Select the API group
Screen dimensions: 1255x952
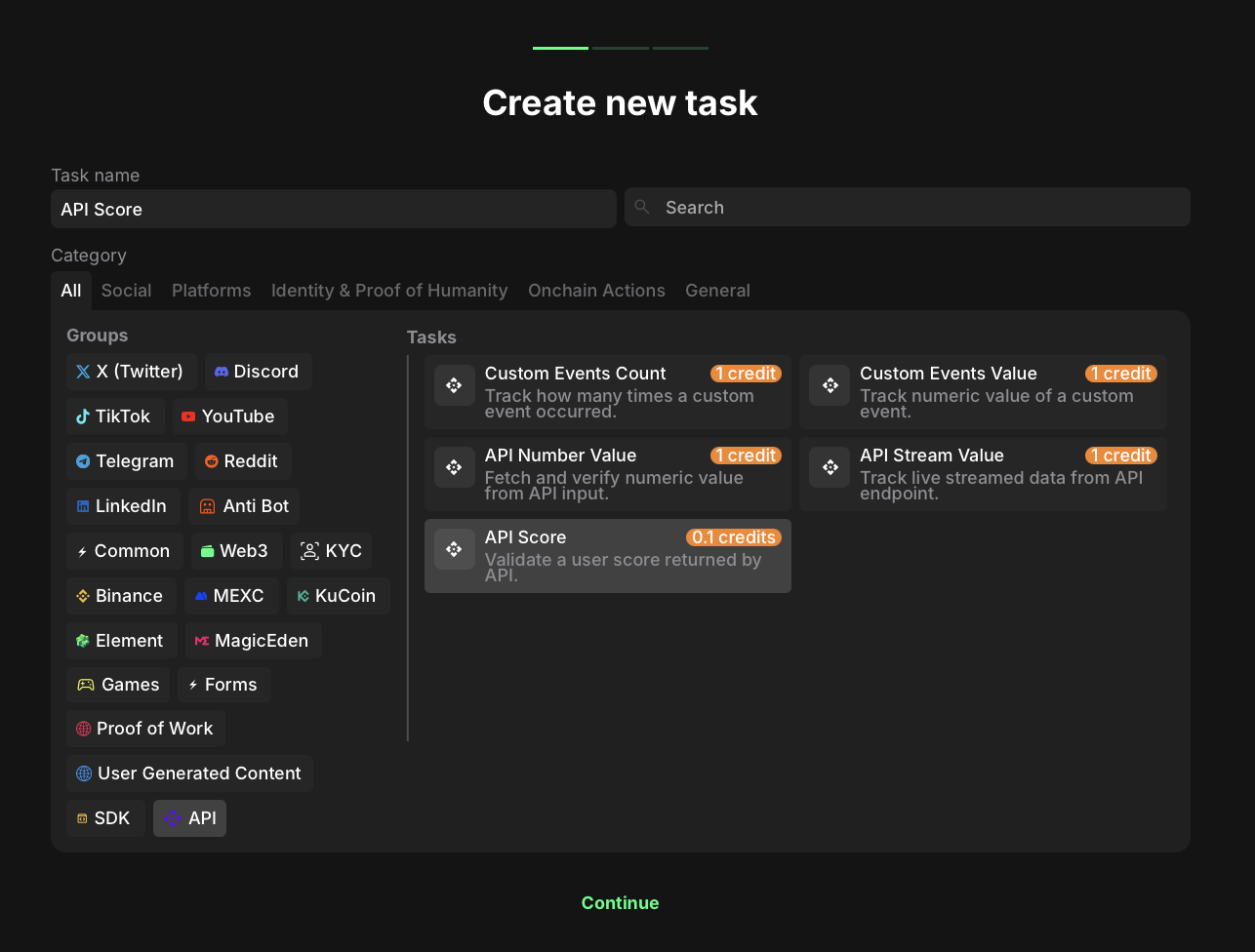tap(189, 818)
